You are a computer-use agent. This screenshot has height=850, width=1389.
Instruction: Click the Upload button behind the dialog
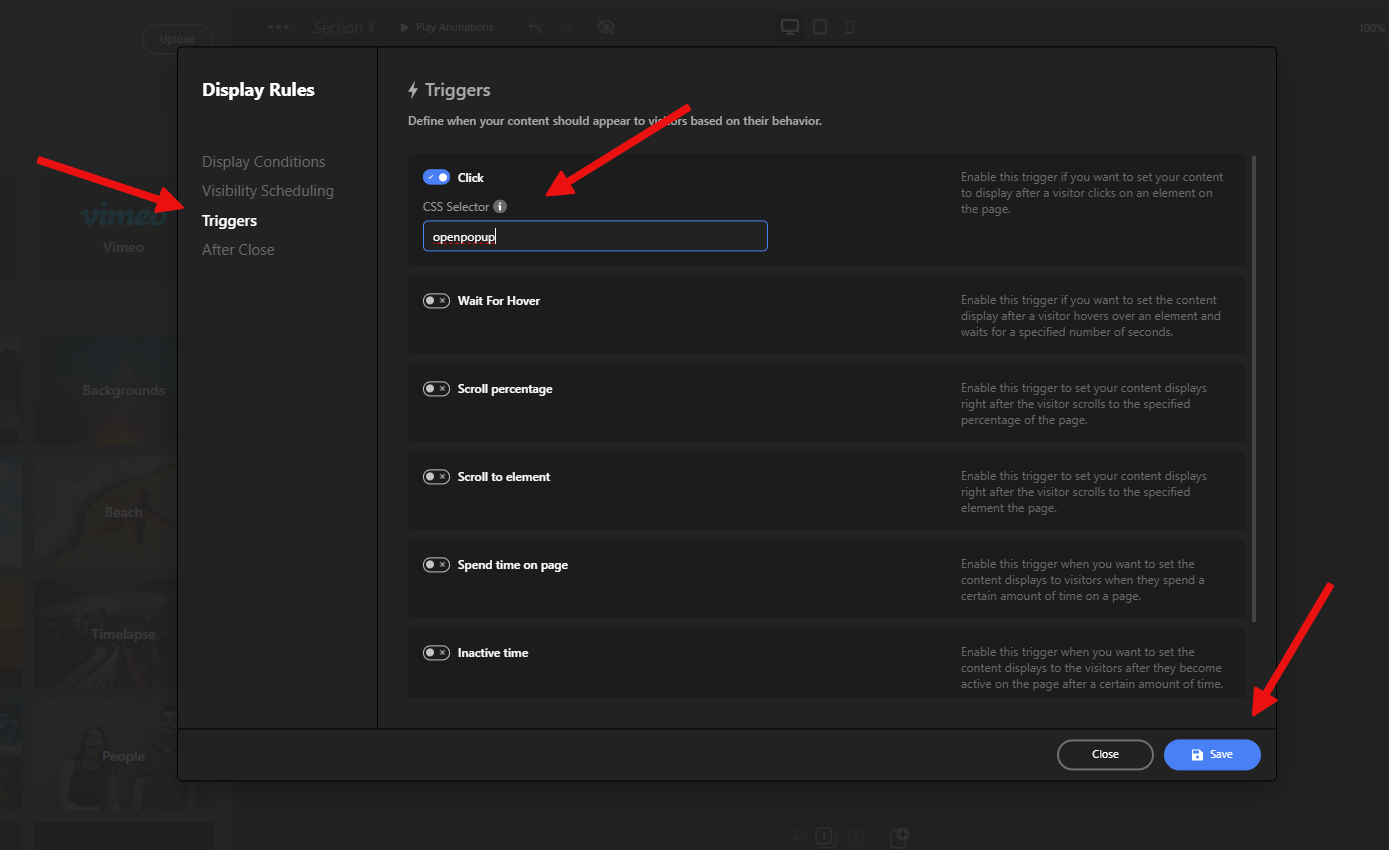(177, 39)
